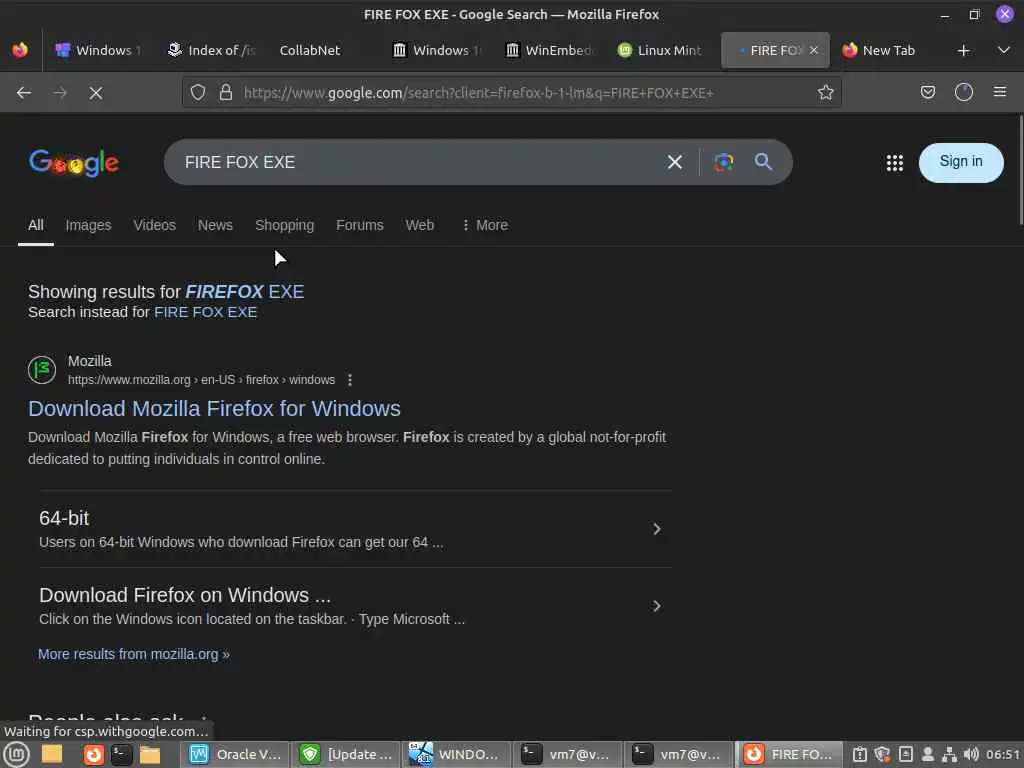
Task: Switch to the CollabNet tab
Action: [310, 50]
